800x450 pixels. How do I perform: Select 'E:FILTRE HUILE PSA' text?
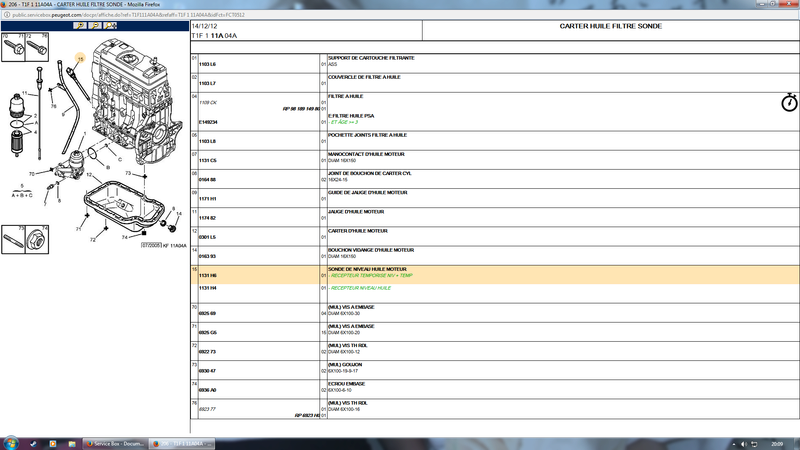coord(351,116)
